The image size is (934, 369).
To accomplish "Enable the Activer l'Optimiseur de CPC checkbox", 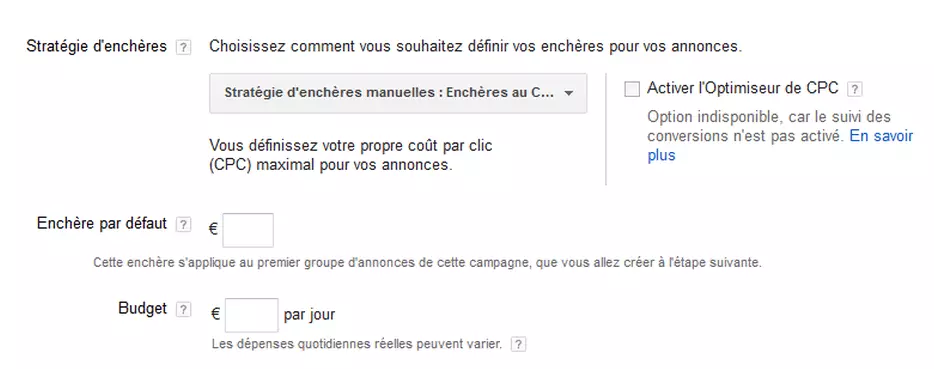I will [632, 89].
